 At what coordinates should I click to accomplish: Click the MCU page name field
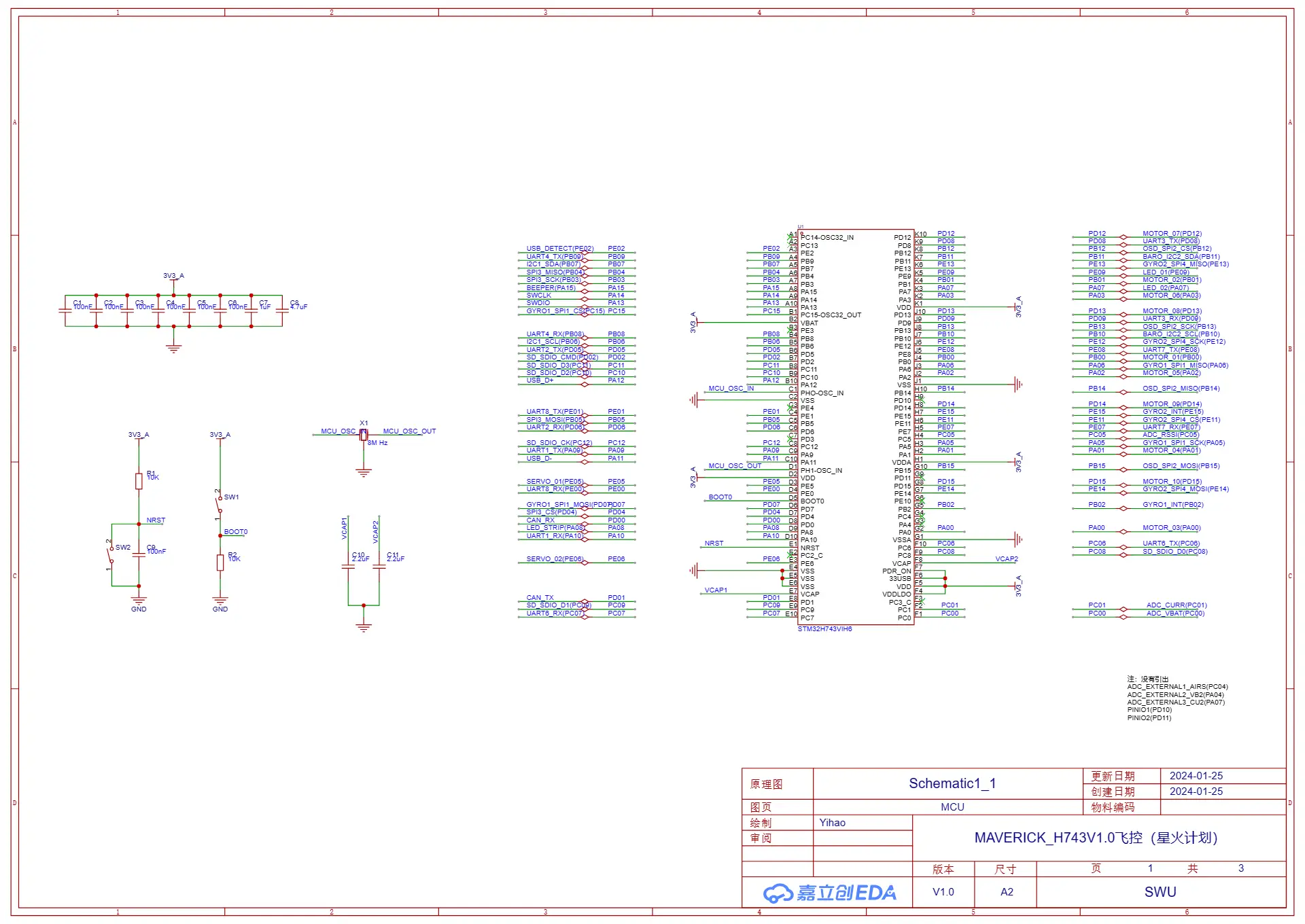(x=952, y=807)
